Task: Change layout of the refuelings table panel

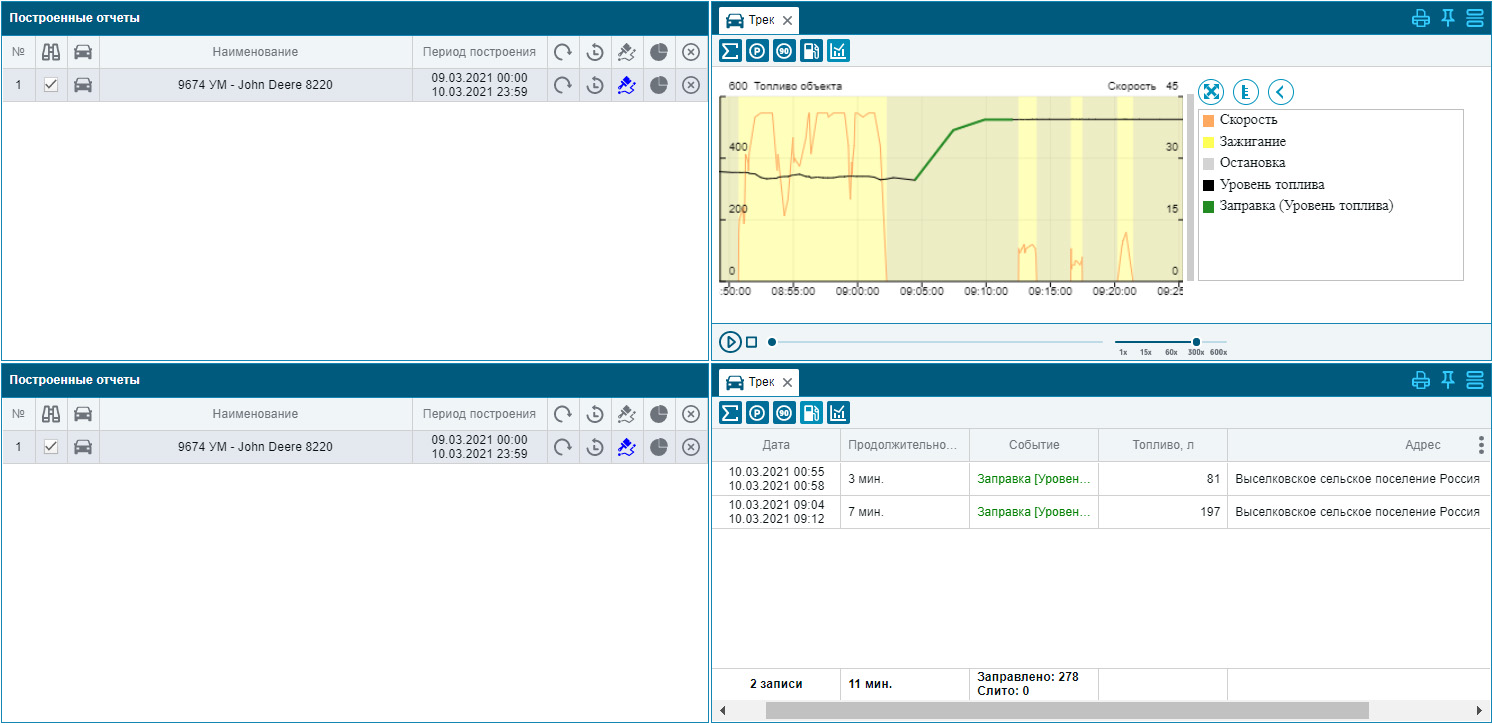Action: (x=1474, y=380)
